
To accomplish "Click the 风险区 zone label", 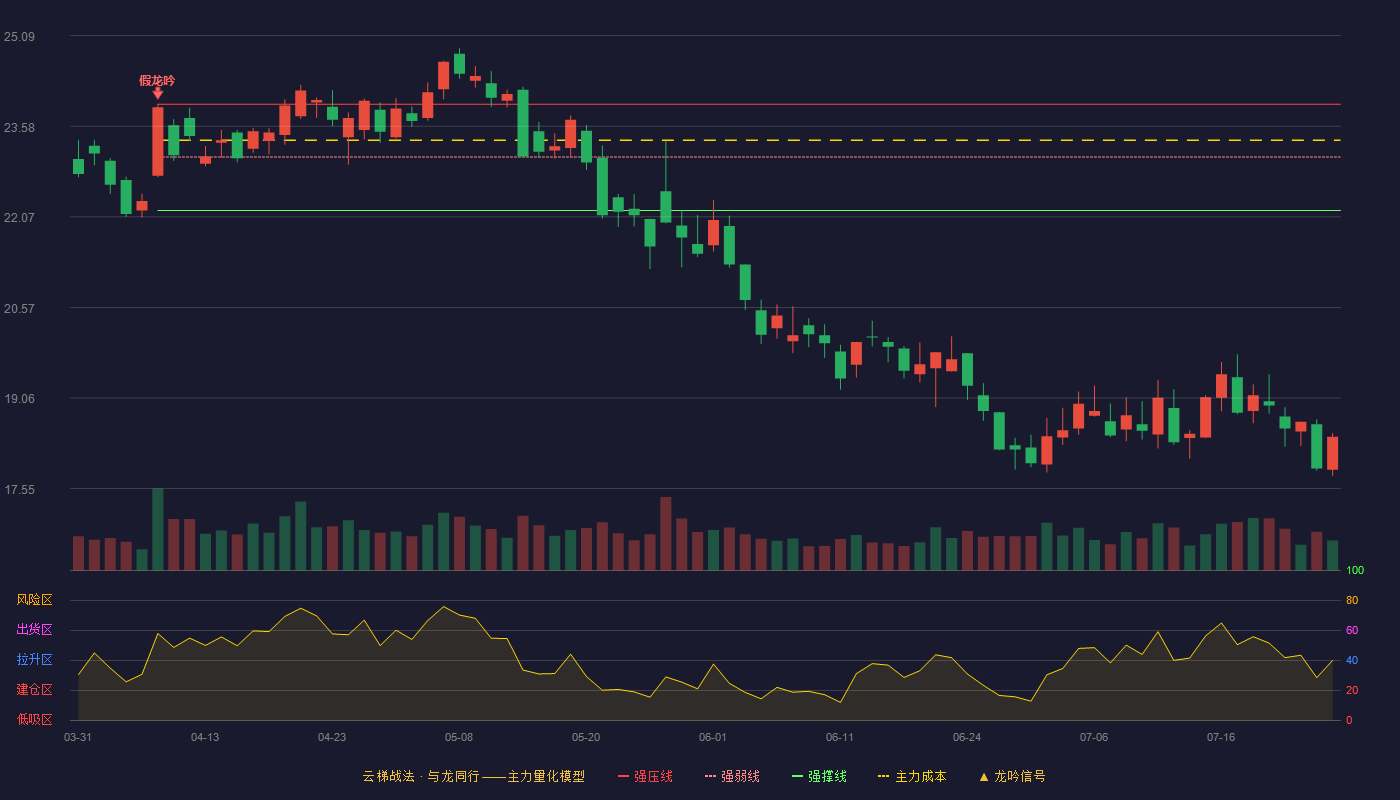I will pos(34,600).
